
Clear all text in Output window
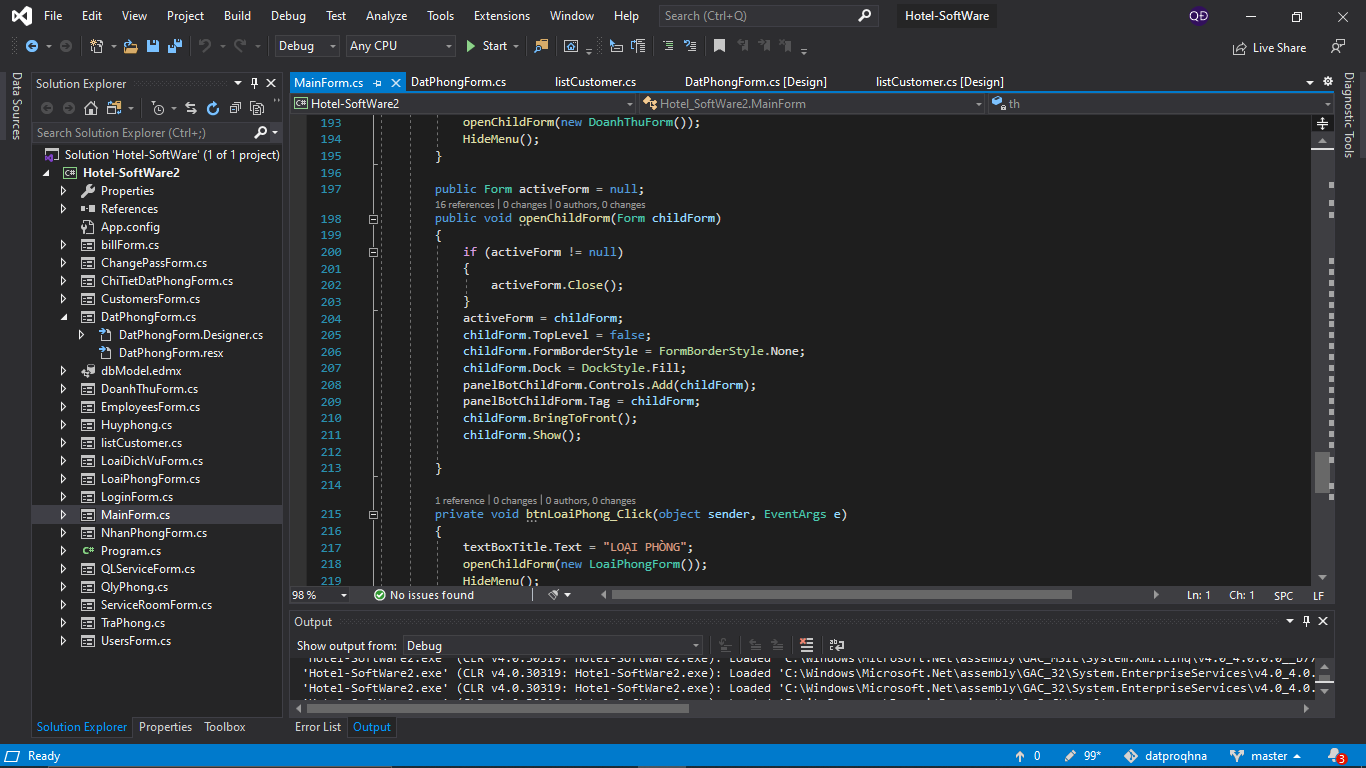click(x=806, y=645)
